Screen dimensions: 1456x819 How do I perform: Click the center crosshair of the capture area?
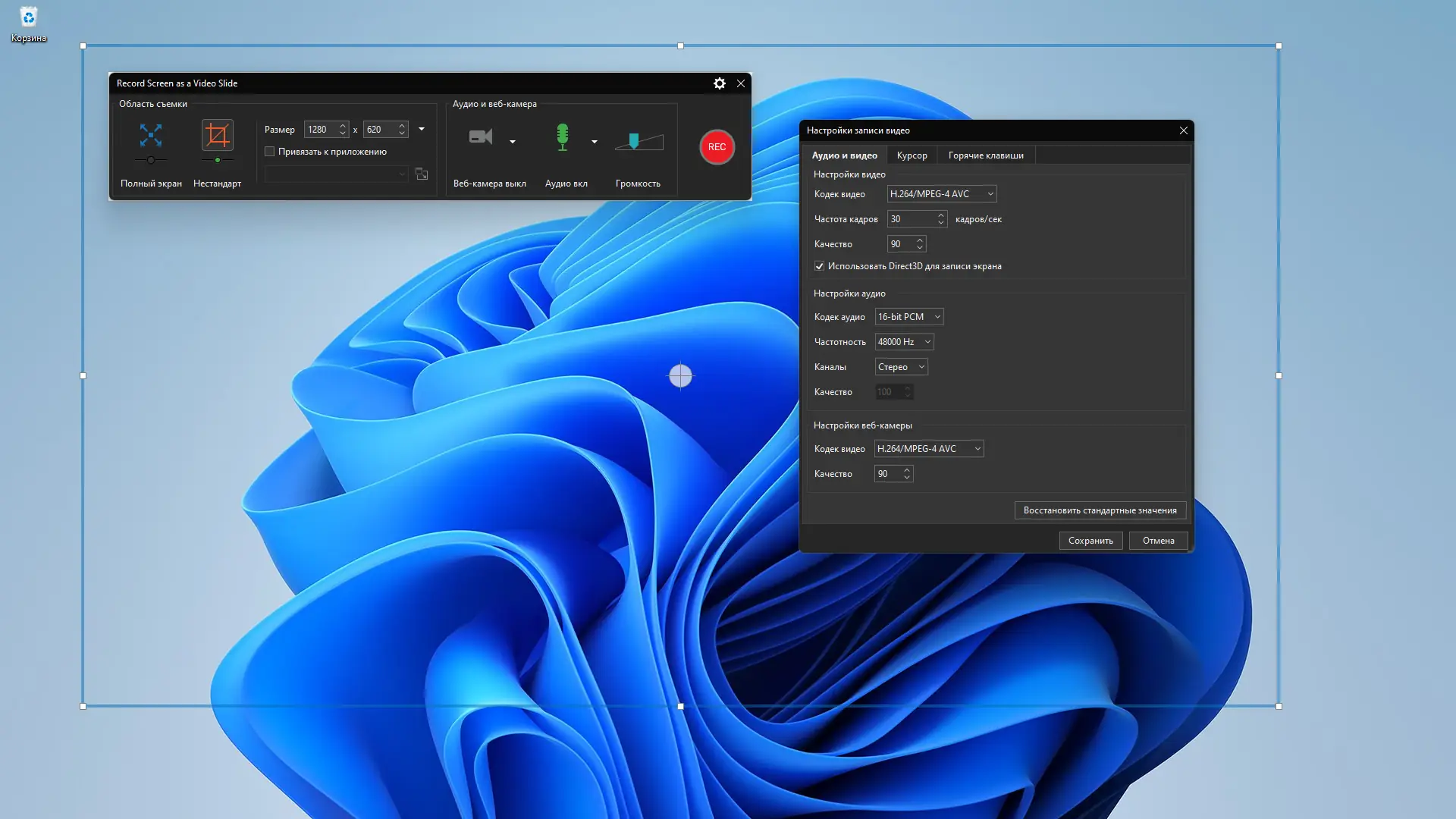(680, 375)
